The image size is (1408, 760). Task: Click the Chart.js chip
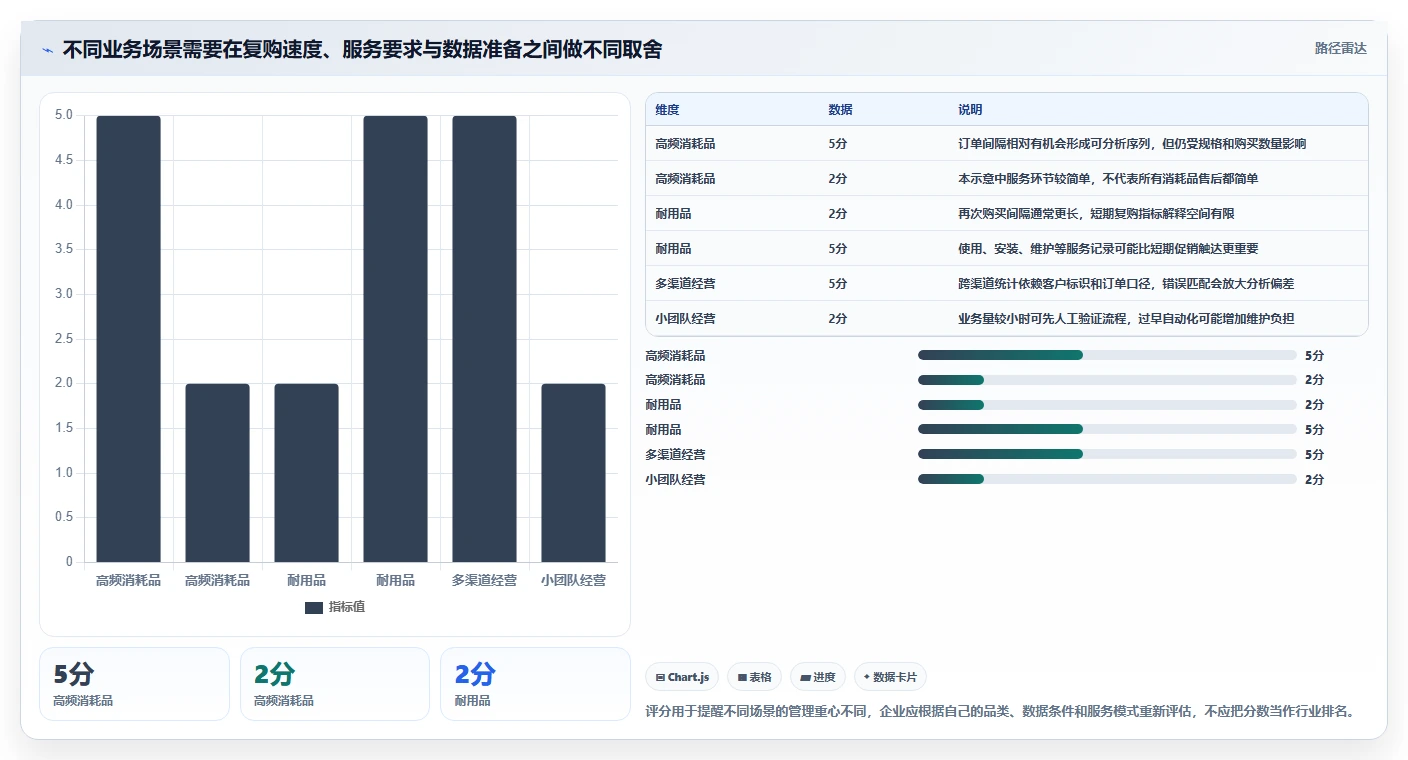(x=682, y=677)
